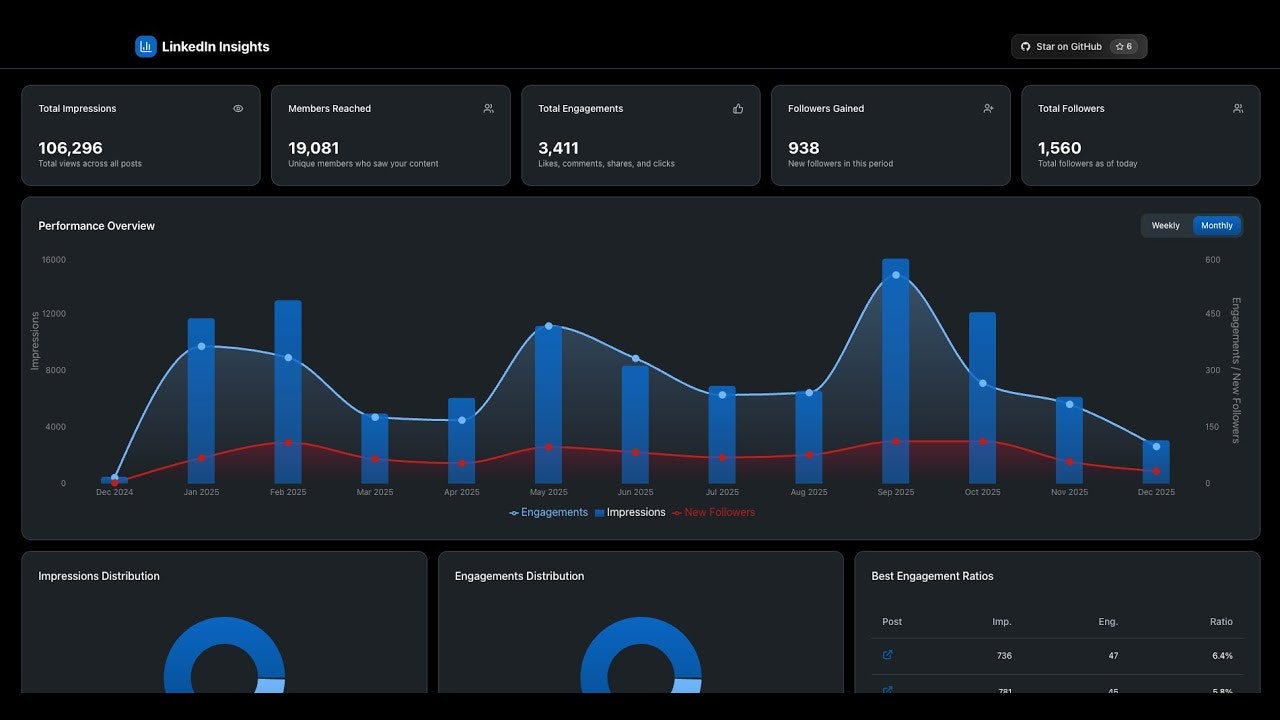
Task: Open the first post external link in Best Engagement Ratios
Action: pos(886,655)
